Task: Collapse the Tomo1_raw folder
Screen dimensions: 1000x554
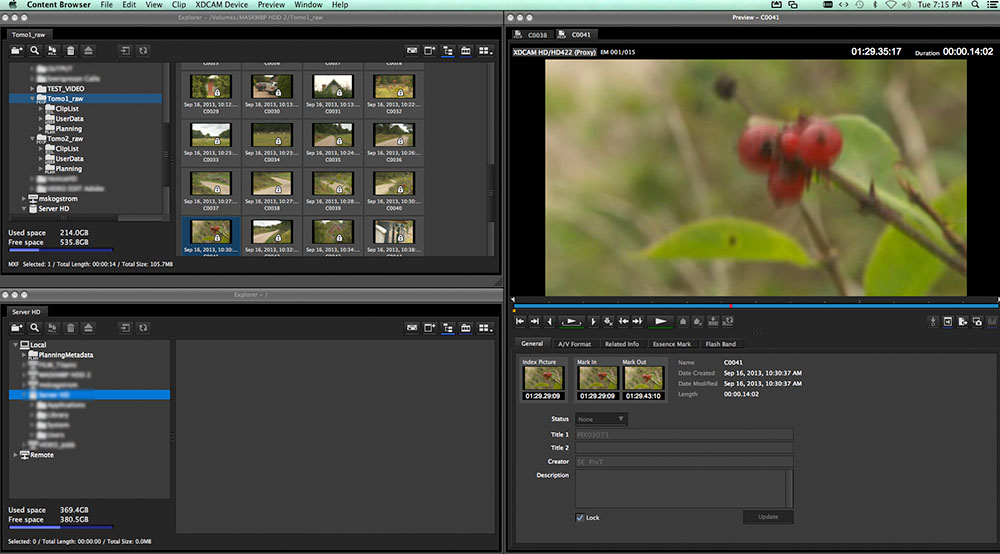Action: 33,99
